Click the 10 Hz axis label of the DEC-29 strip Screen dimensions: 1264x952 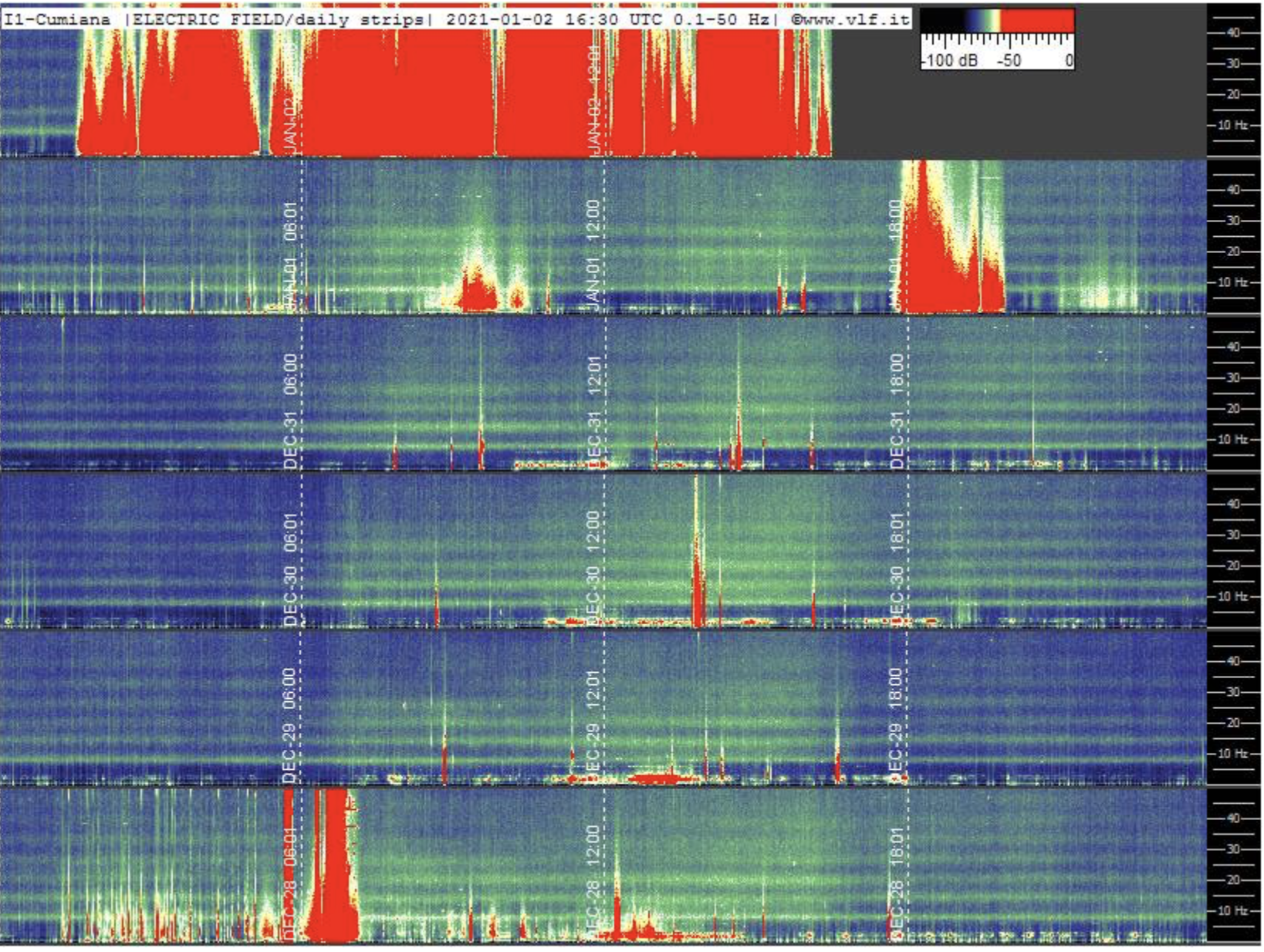point(1233,754)
